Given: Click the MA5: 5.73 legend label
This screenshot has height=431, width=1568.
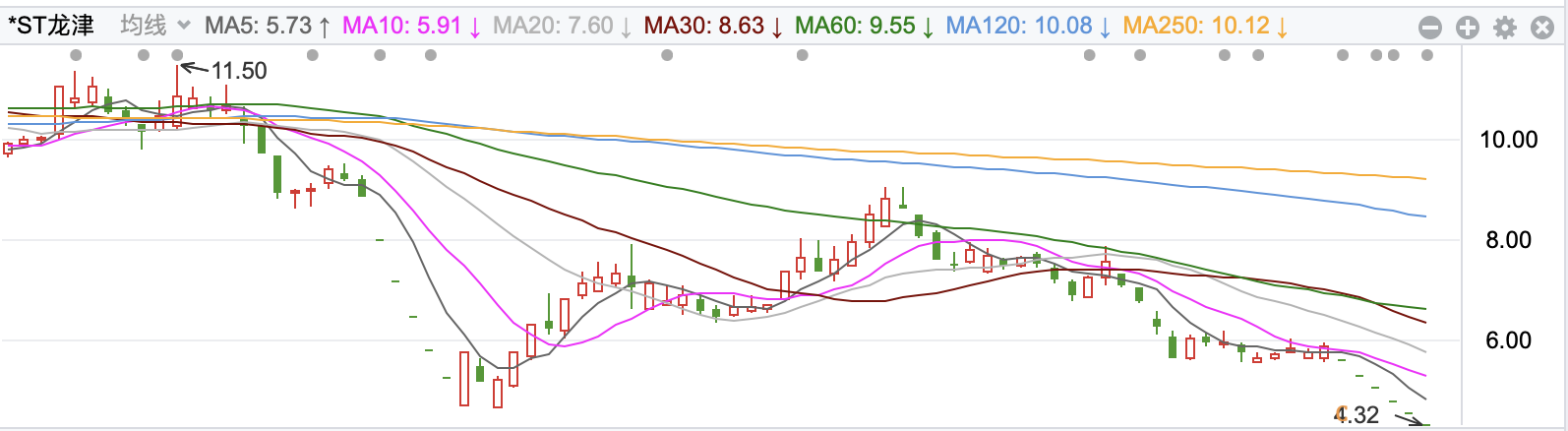Looking at the screenshot, I should pos(268,26).
